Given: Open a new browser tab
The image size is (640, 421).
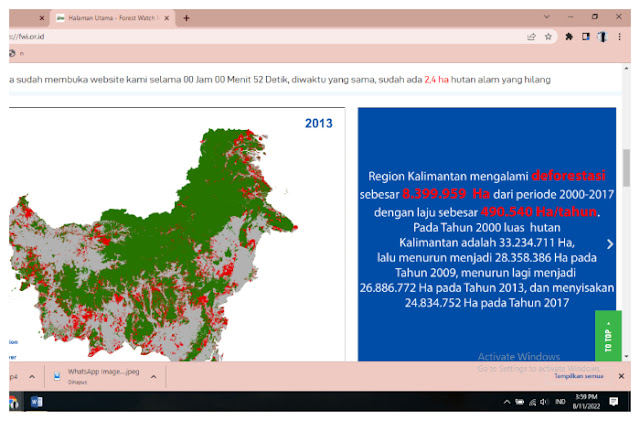Looking at the screenshot, I should coord(186,18).
